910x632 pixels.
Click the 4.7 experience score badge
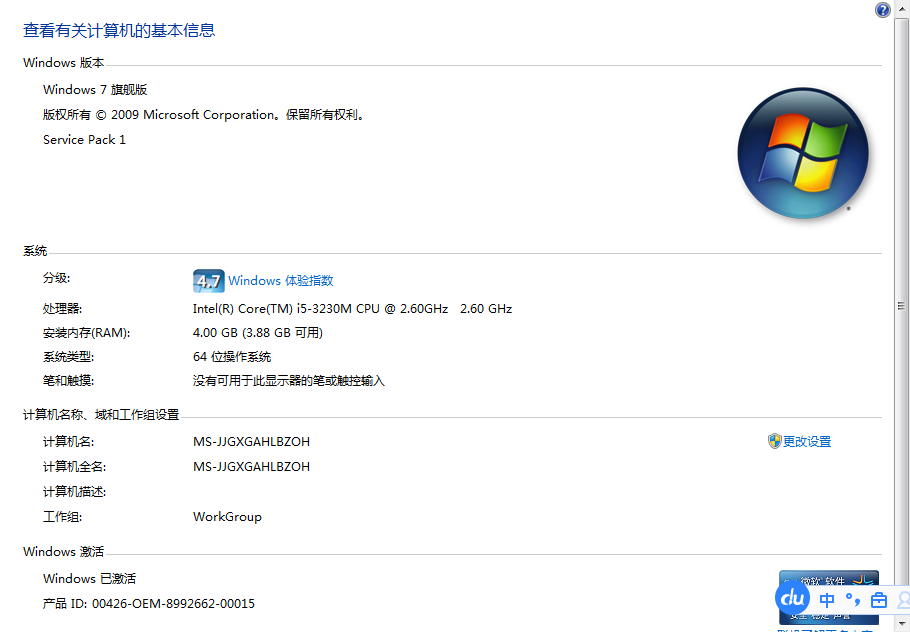tap(208, 281)
